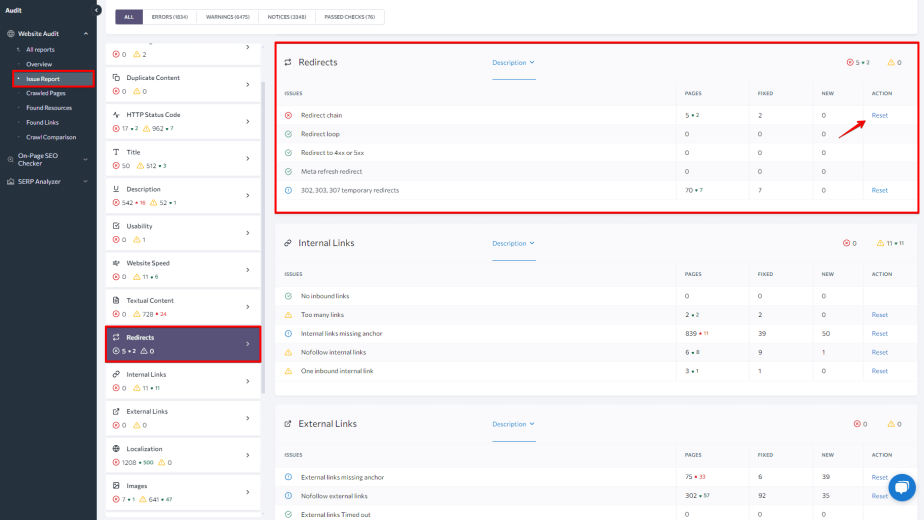Expand the SERP Analyzer menu

(x=86, y=182)
